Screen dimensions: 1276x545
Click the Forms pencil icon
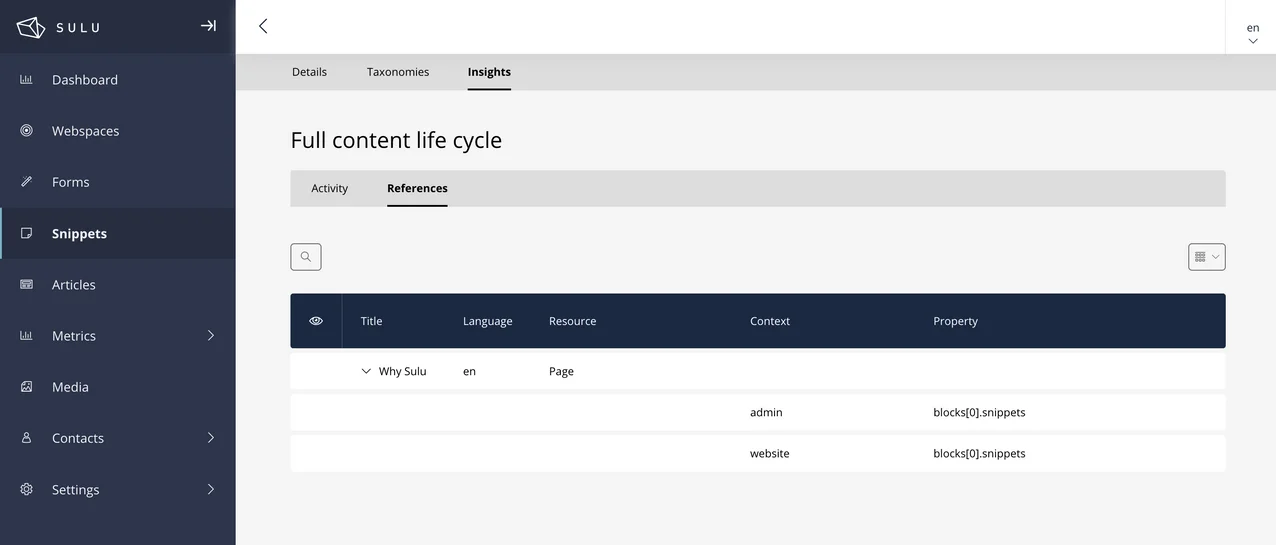(27, 182)
